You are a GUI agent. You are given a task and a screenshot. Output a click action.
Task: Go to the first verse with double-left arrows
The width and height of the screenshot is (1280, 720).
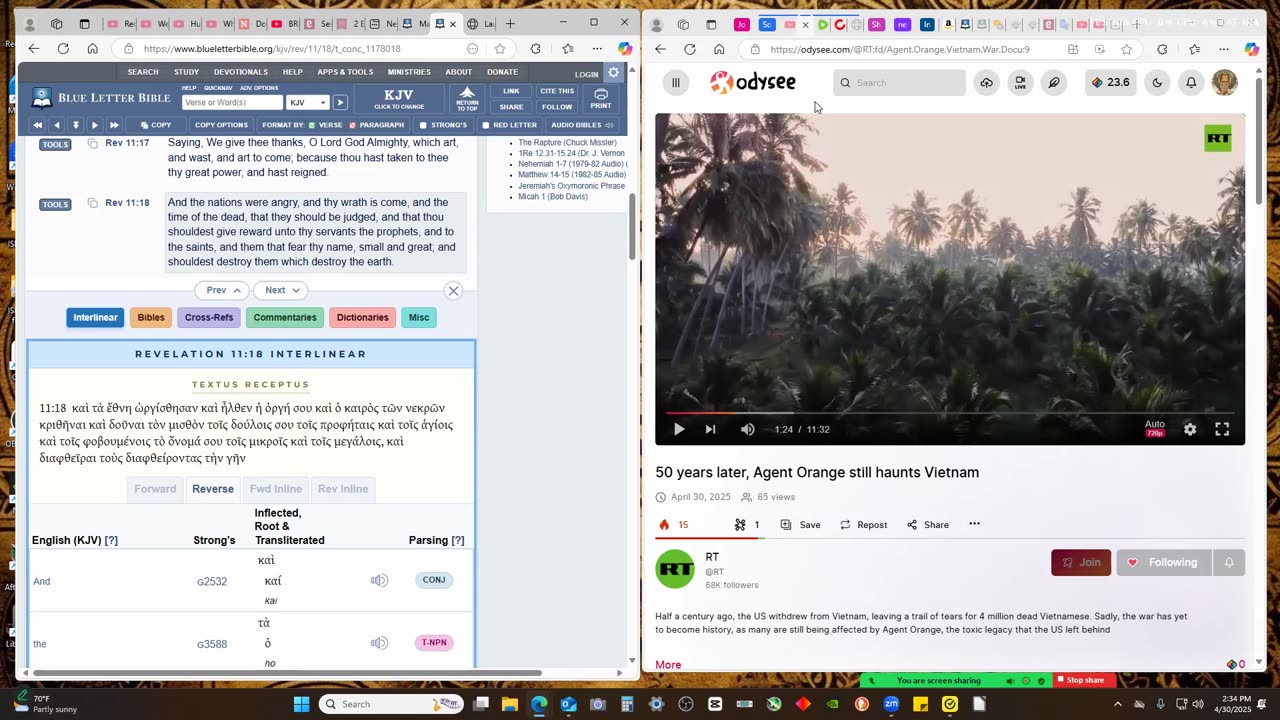click(x=38, y=125)
